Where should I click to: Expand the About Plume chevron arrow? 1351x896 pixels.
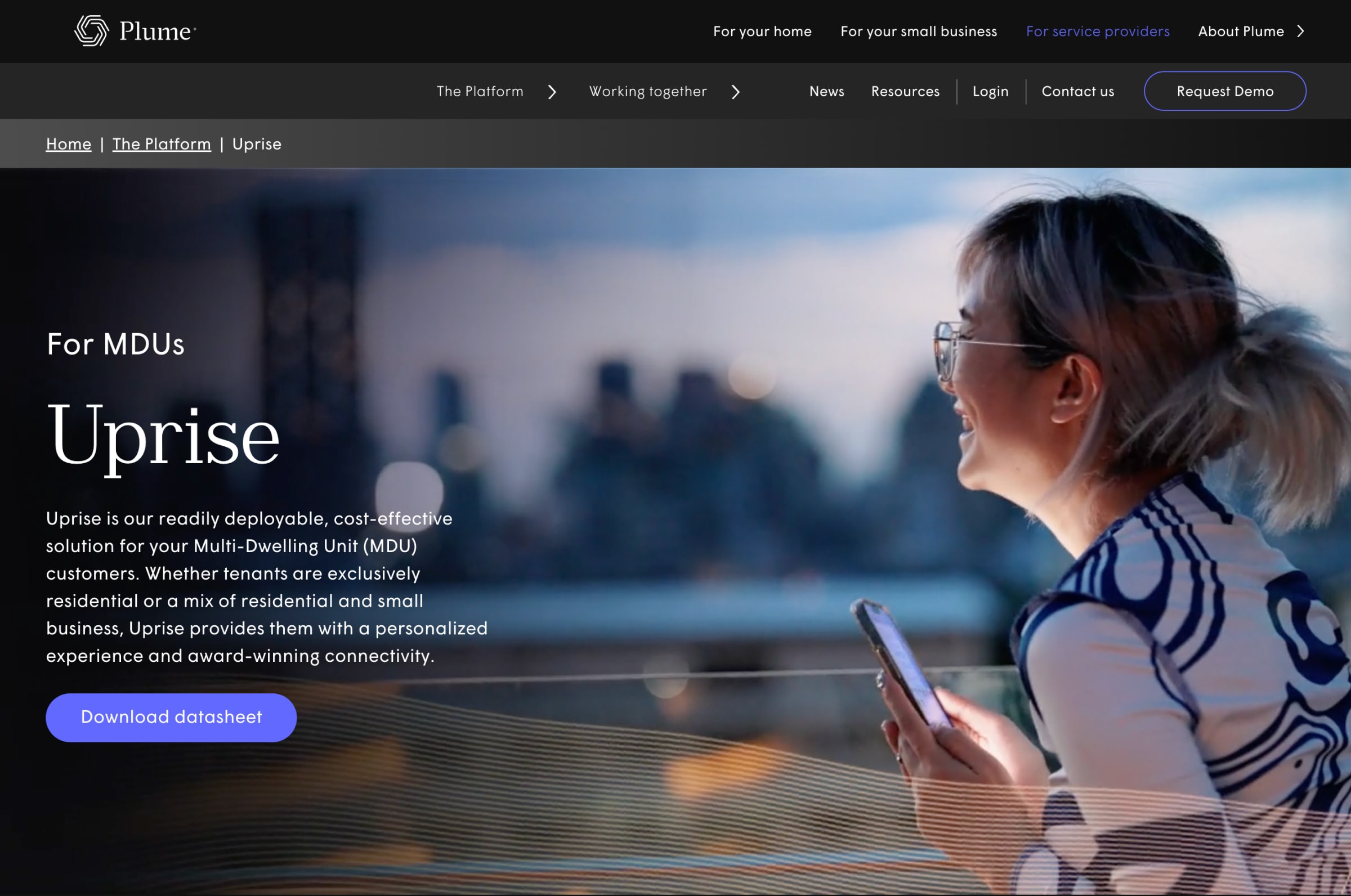click(x=1301, y=31)
